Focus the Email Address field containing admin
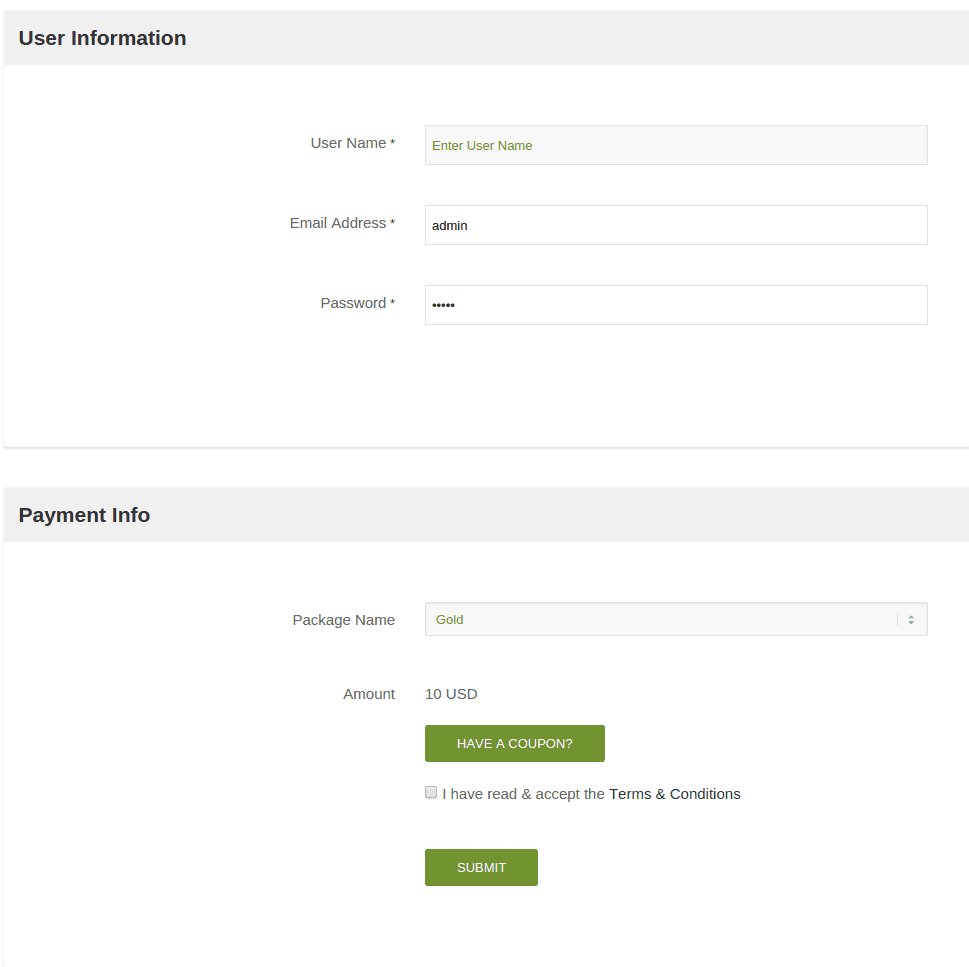This screenshot has width=969, height=967. coord(676,225)
